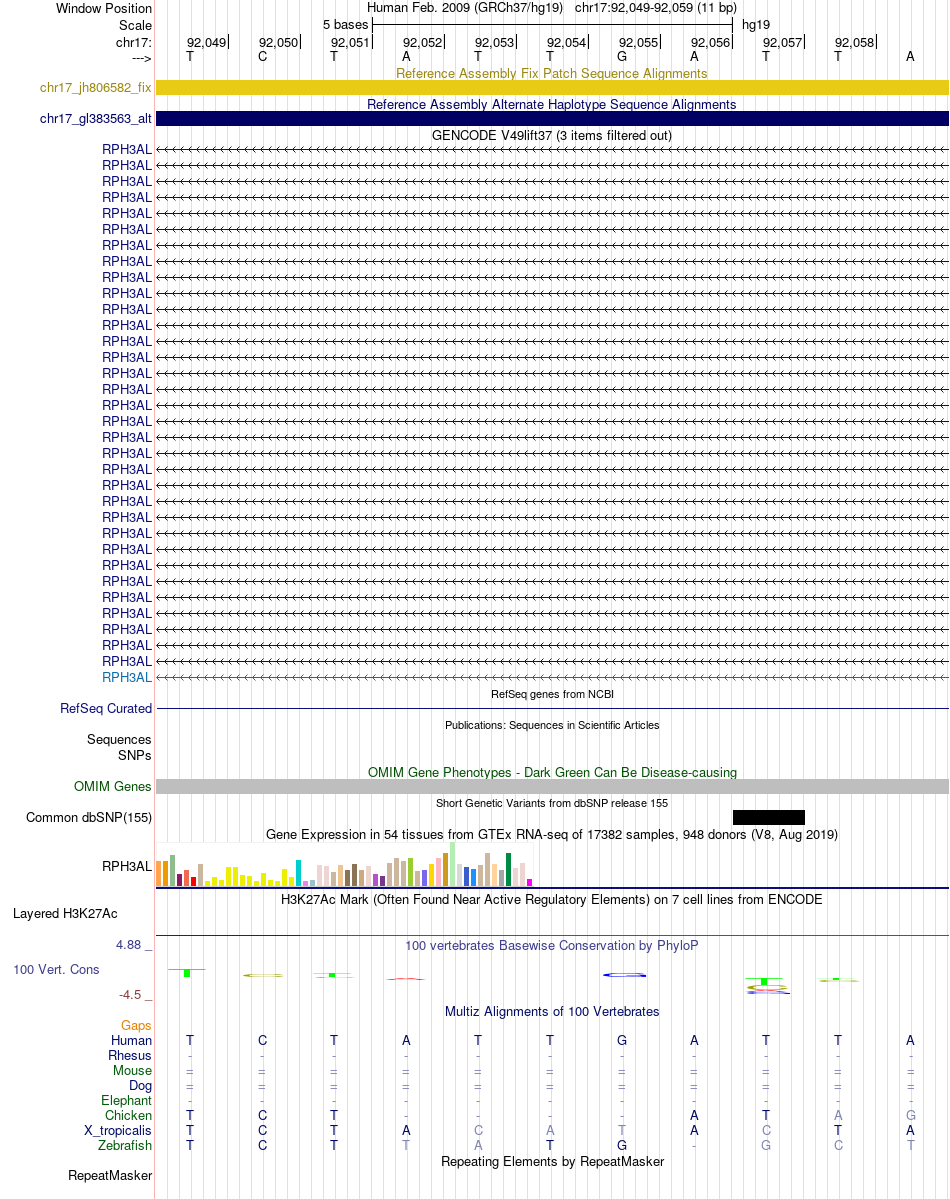Open the GTEx Gene Expression in 54 tissues title
The image size is (950, 1199).
551,834
